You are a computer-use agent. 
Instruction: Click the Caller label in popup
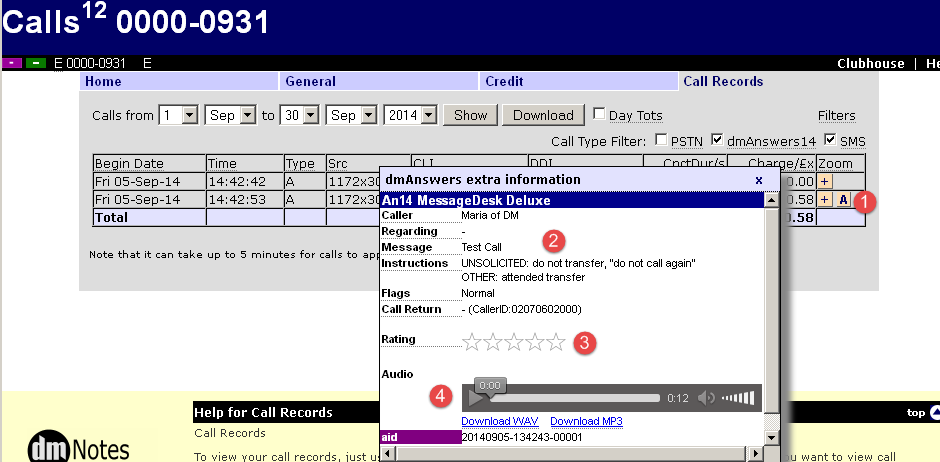[397, 215]
